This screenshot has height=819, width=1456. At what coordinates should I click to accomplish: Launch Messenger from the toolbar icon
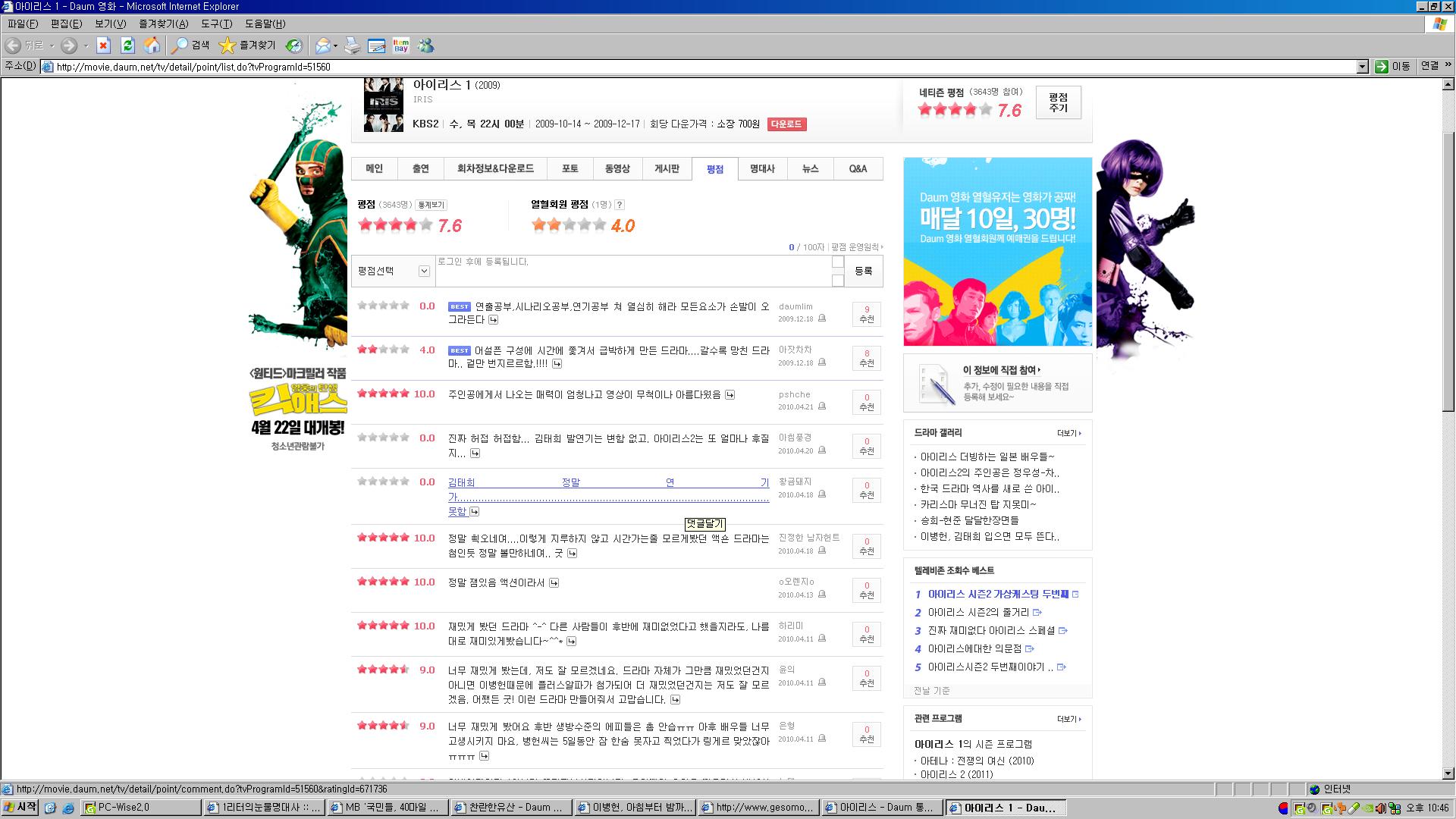(426, 45)
